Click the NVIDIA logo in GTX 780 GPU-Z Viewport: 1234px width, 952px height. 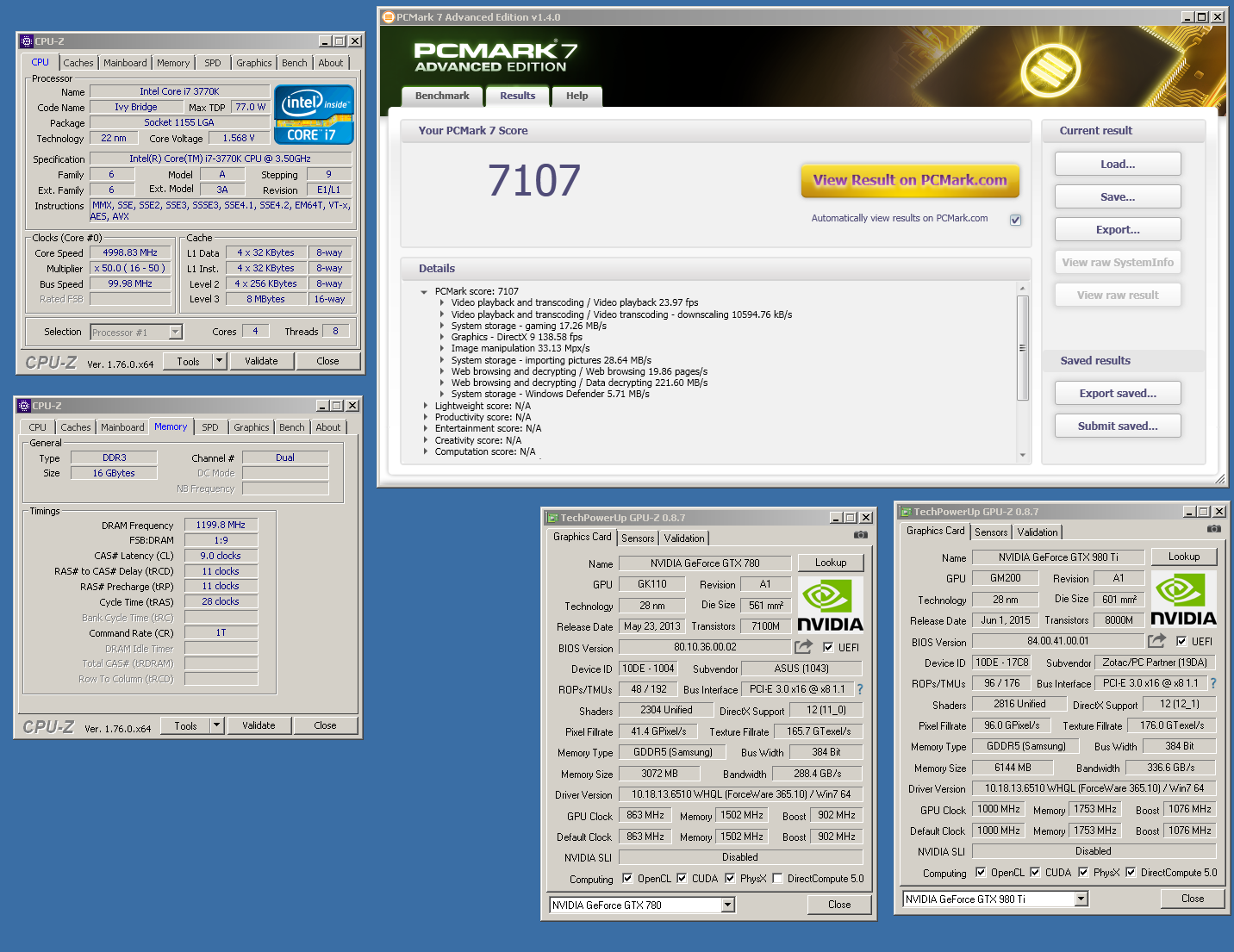(831, 605)
